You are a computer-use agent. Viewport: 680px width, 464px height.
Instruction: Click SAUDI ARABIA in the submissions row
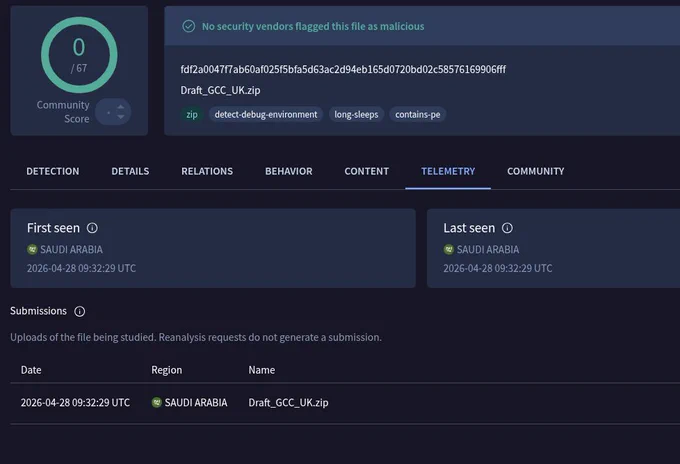click(x=196, y=403)
